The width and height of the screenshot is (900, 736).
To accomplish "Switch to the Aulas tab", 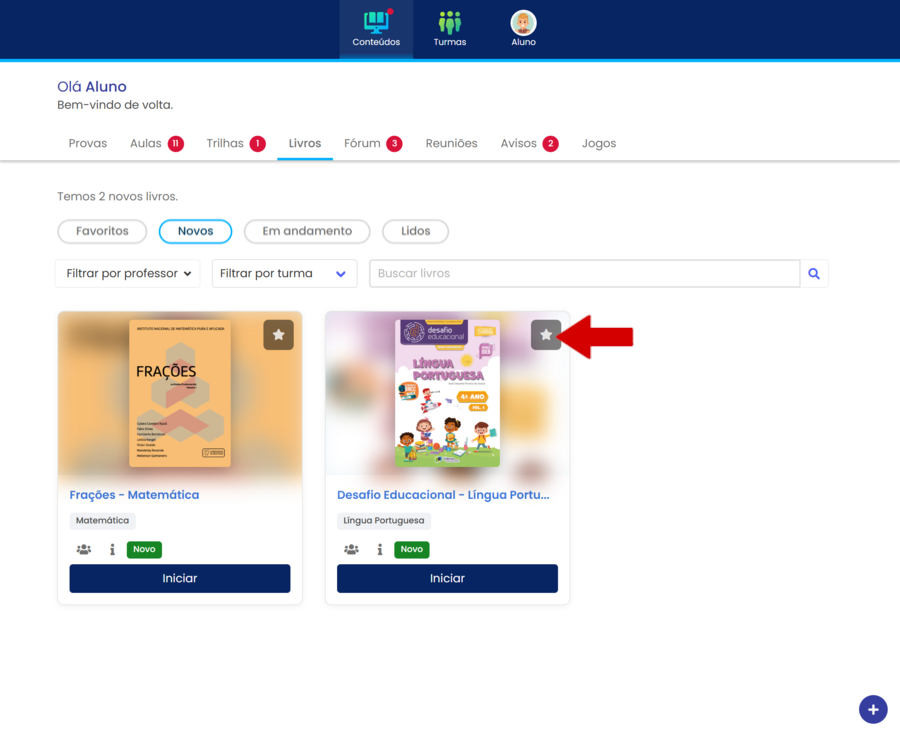I will (x=146, y=144).
